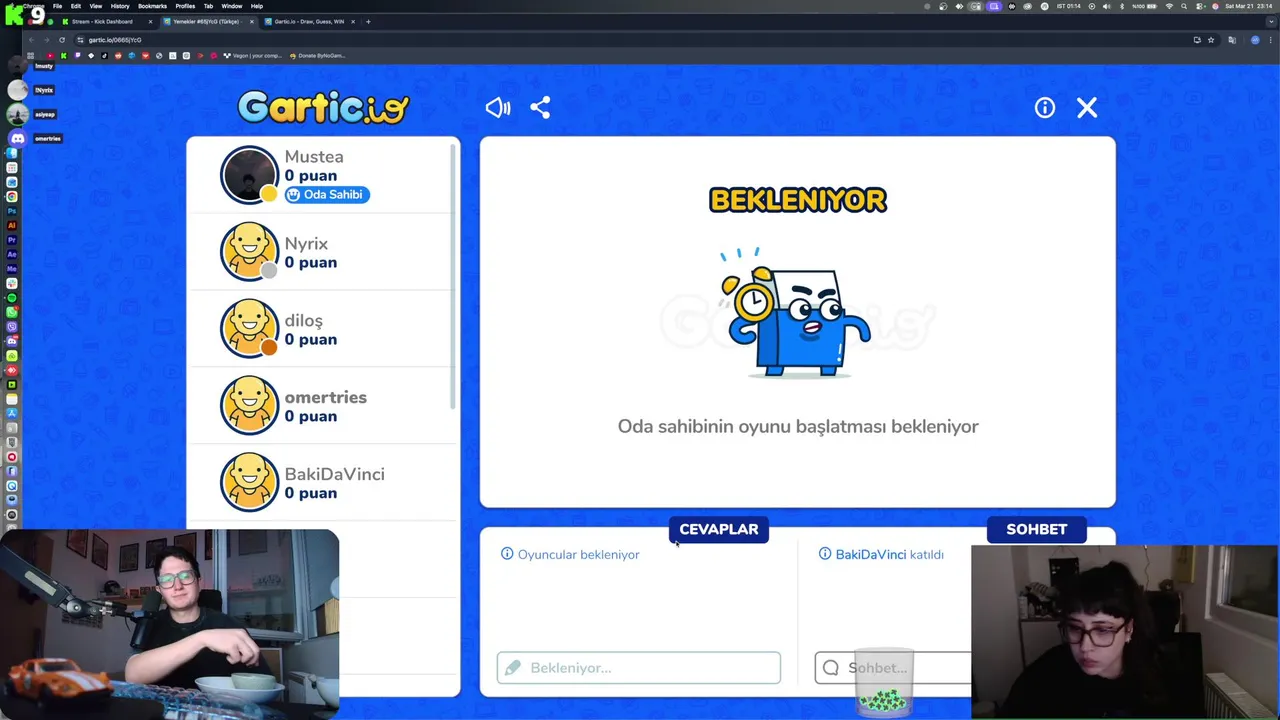1280x720 pixels.
Task: Click the Oyuncular bekleniyor notice
Action: point(570,554)
